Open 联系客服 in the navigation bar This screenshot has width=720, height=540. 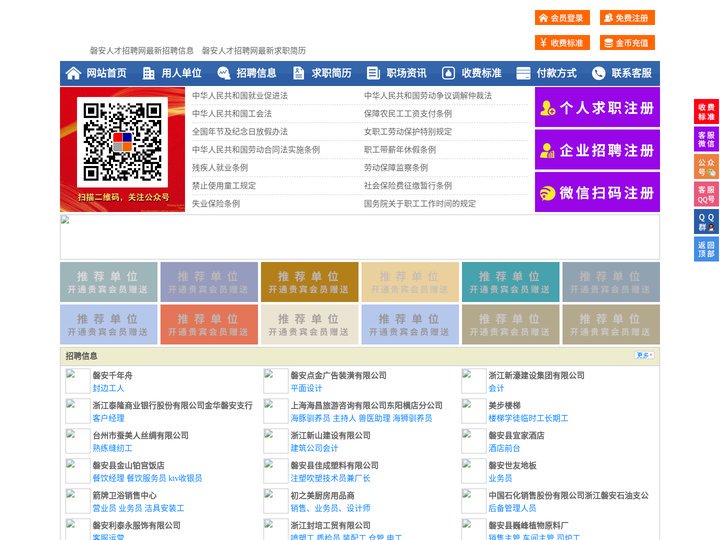631,73
